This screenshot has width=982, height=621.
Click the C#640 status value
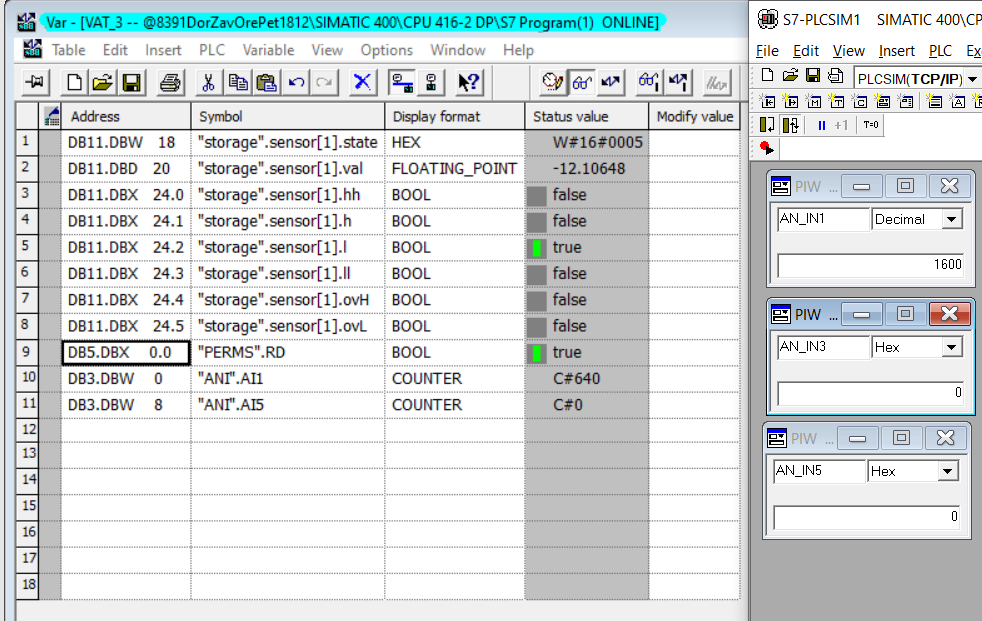587,379
